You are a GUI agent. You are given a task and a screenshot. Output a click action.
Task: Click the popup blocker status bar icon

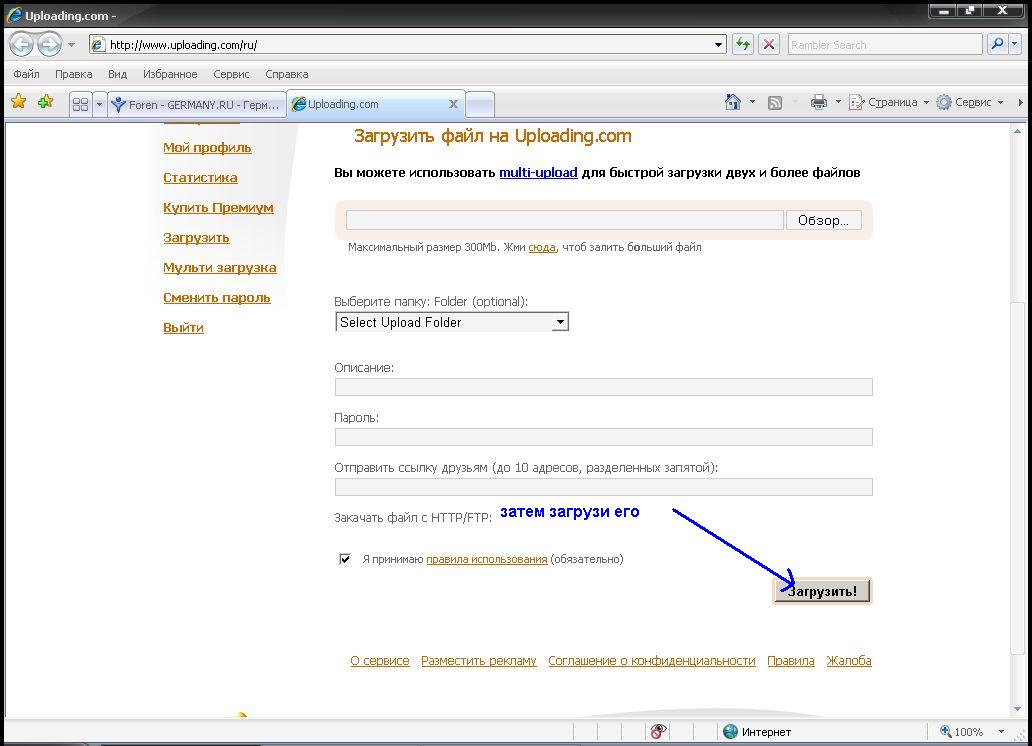(x=658, y=731)
